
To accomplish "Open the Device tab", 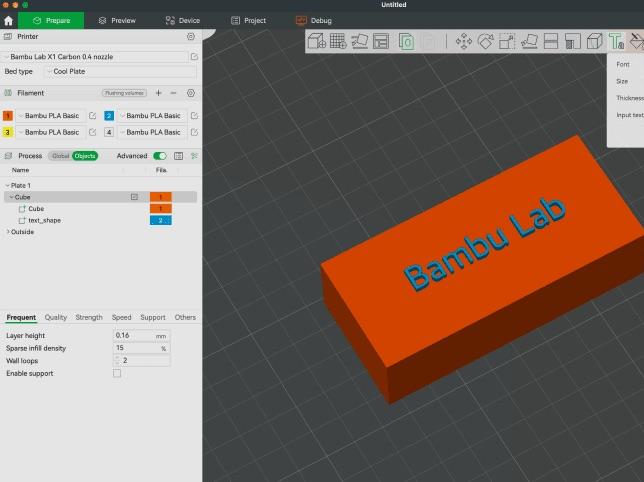I will [x=182, y=21].
